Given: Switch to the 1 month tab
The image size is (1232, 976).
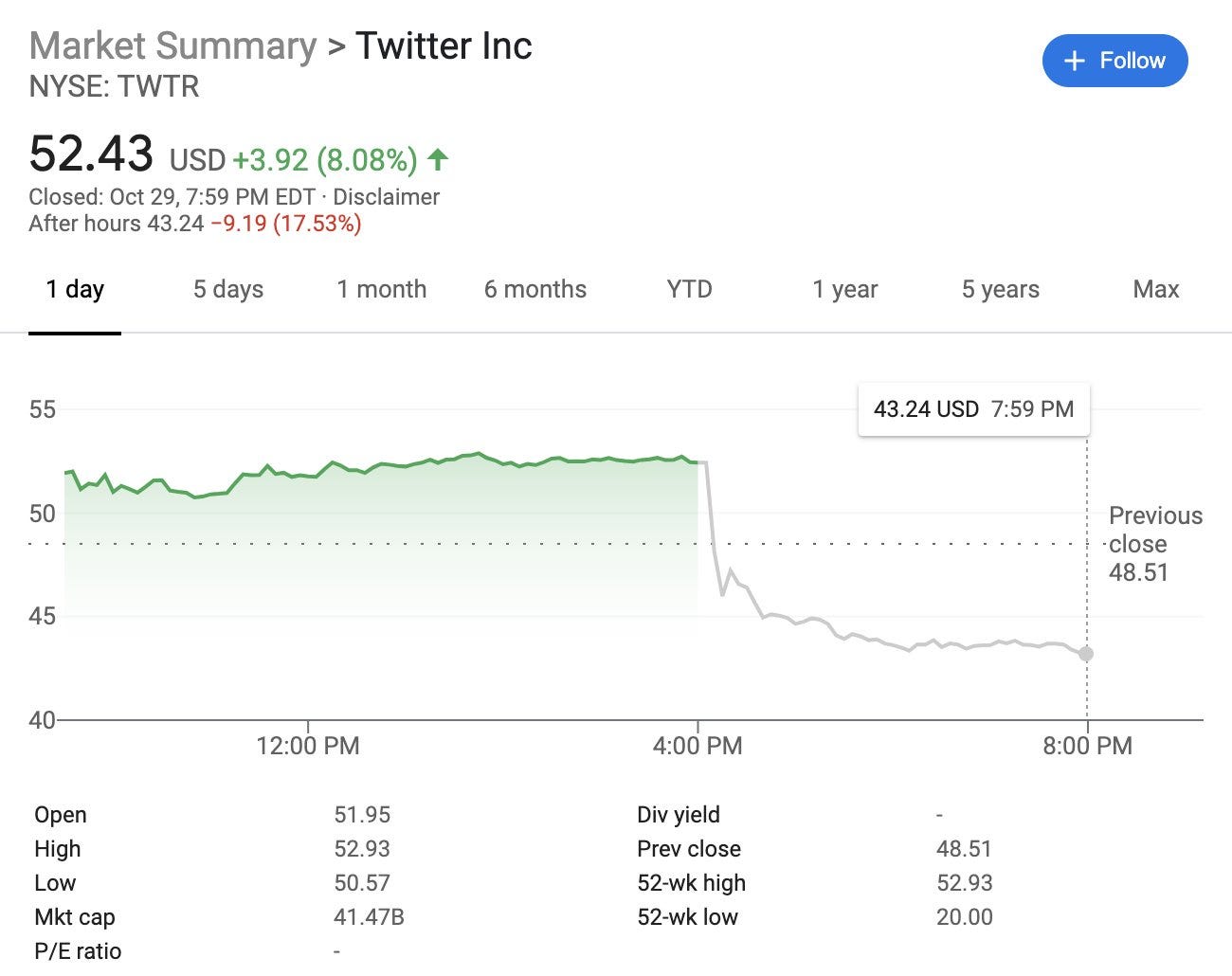Looking at the screenshot, I should (382, 289).
